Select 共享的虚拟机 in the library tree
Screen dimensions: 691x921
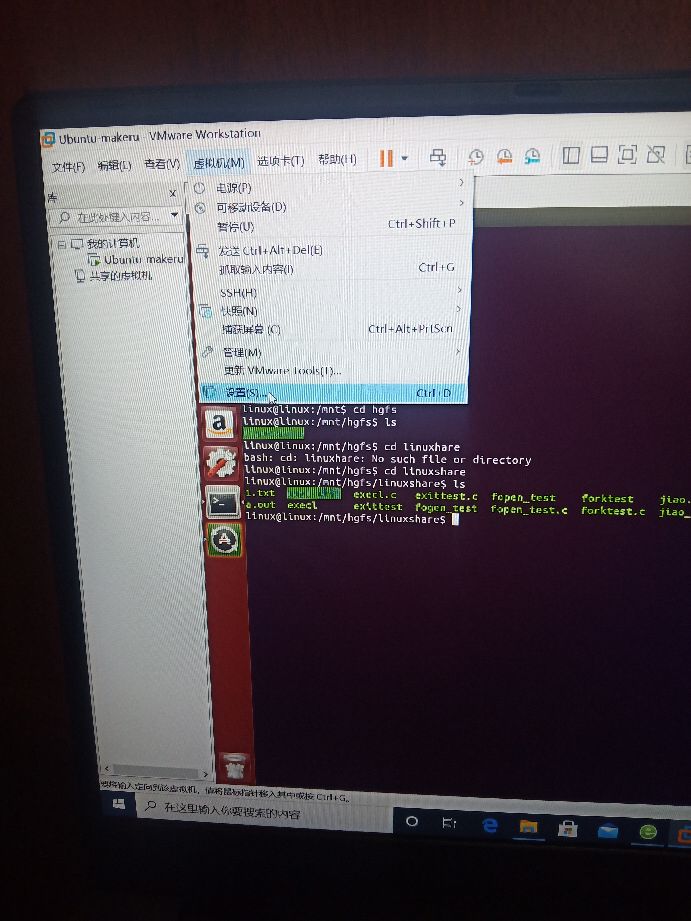(120, 275)
